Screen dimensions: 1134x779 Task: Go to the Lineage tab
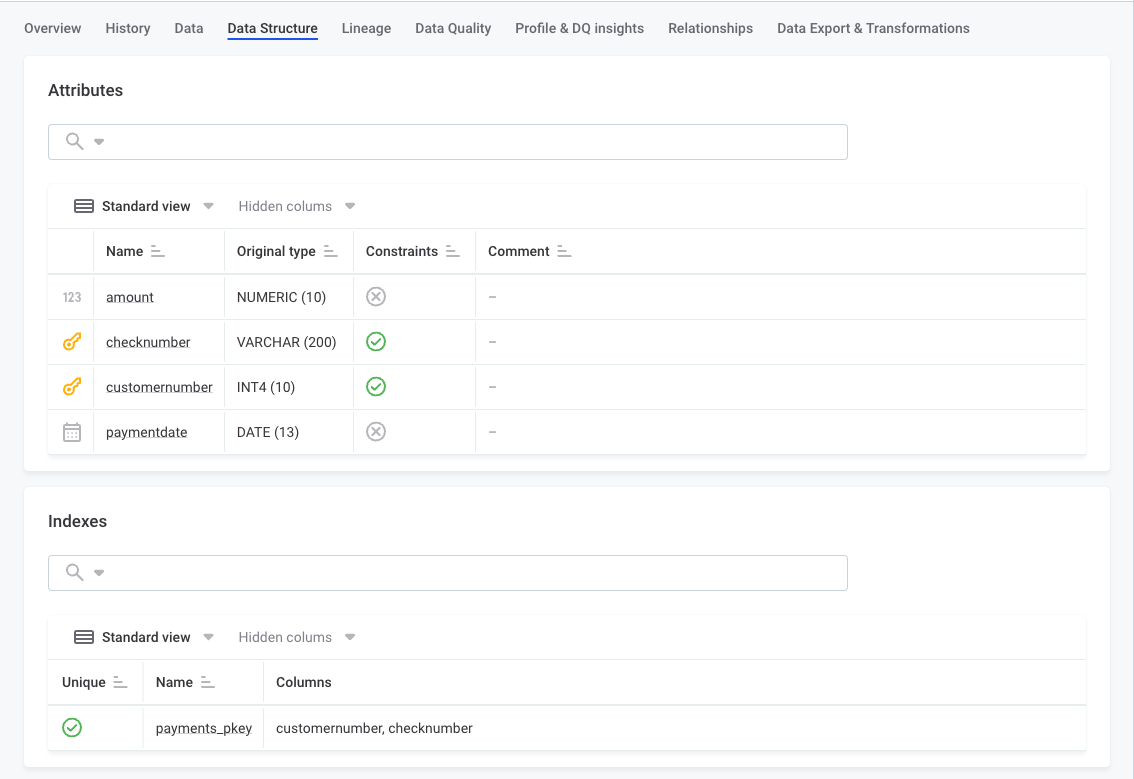pos(367,28)
